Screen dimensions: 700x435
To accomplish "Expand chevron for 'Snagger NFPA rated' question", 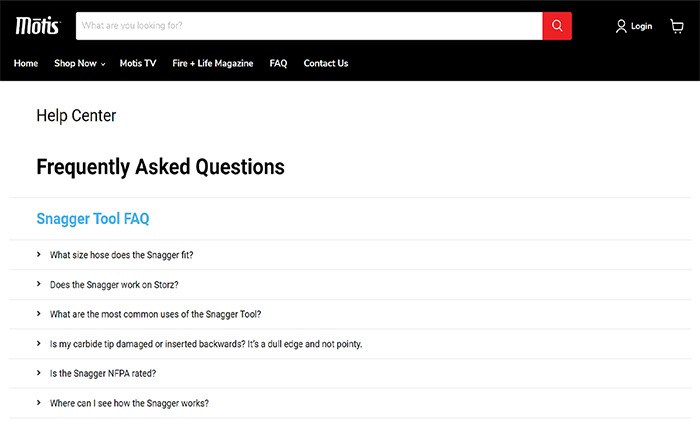I will [39, 373].
